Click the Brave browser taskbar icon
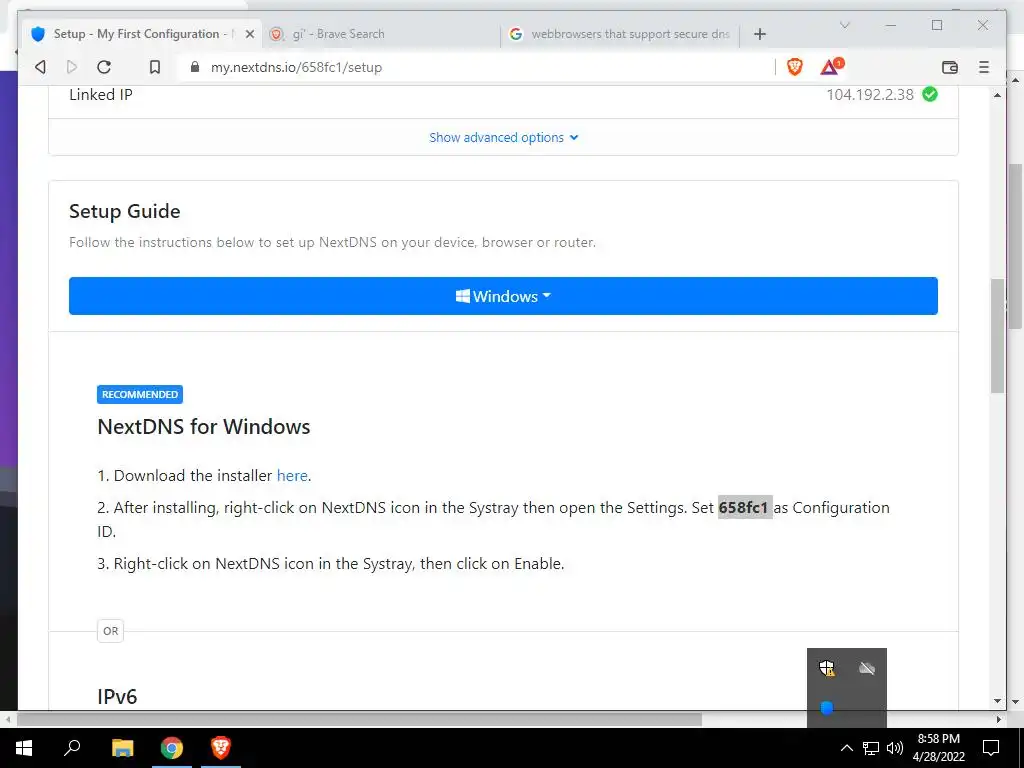The width and height of the screenshot is (1024, 768). click(x=221, y=748)
